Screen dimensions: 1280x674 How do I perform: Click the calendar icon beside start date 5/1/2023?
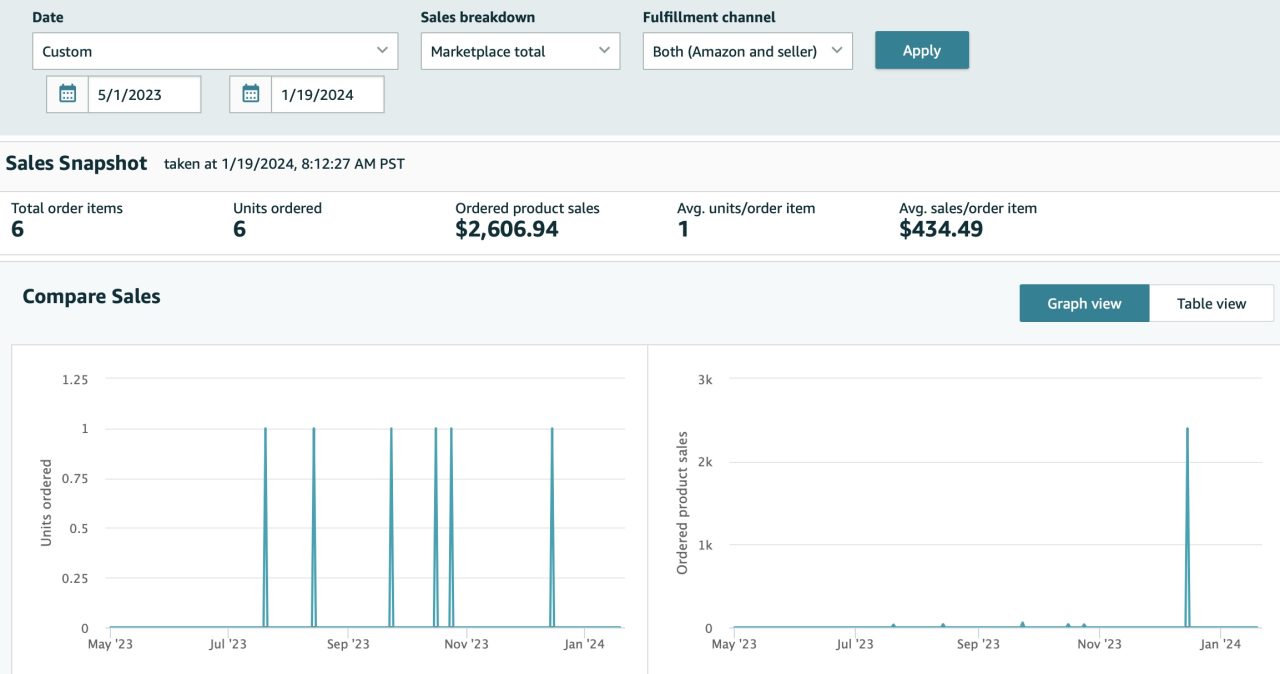[68, 95]
